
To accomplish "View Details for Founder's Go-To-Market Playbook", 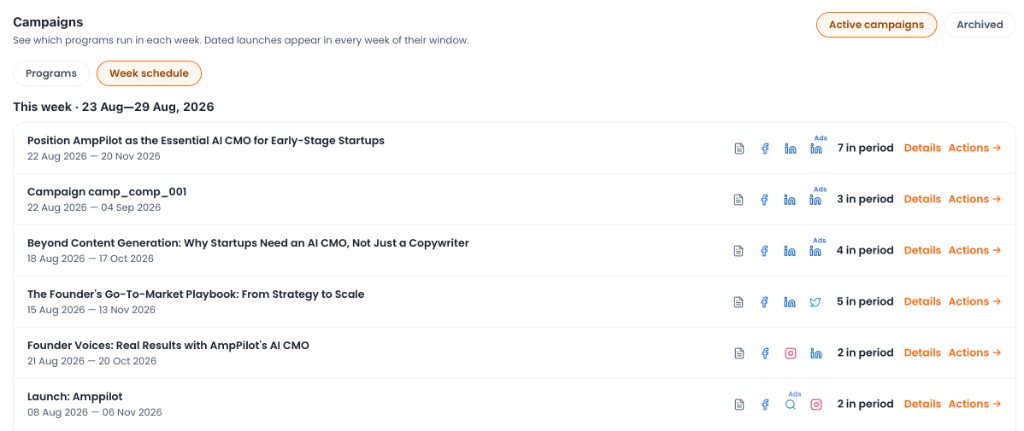I will tap(922, 301).
